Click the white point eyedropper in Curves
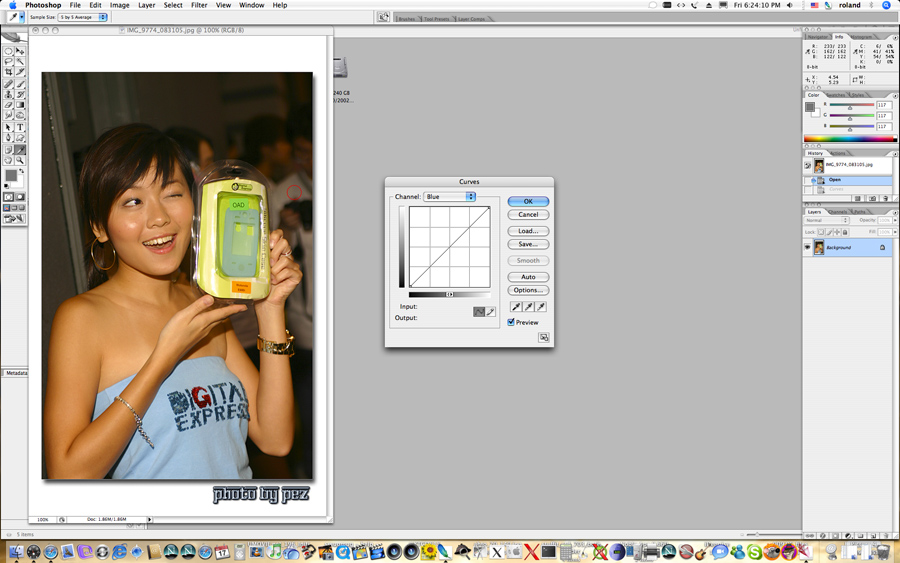Viewport: 900px width, 563px height. coord(541,307)
